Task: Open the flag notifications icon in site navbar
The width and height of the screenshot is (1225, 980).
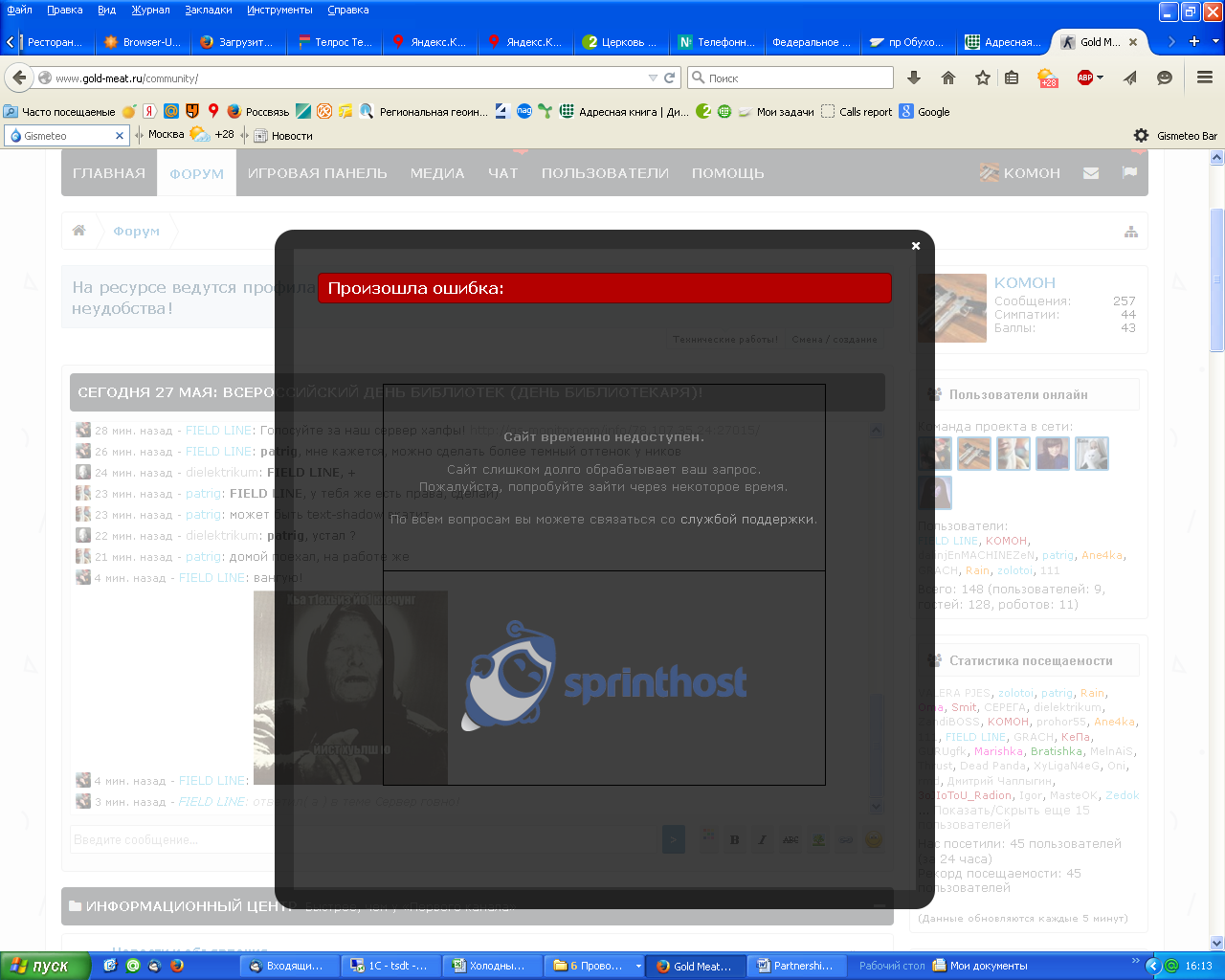Action: tap(1129, 173)
